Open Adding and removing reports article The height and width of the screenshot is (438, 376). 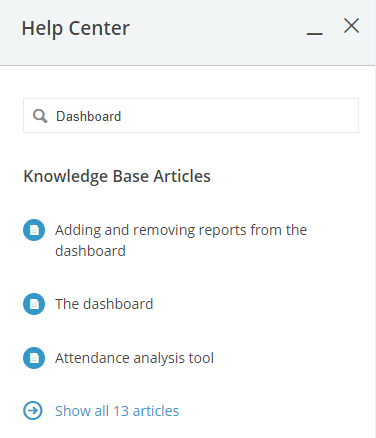(x=181, y=240)
